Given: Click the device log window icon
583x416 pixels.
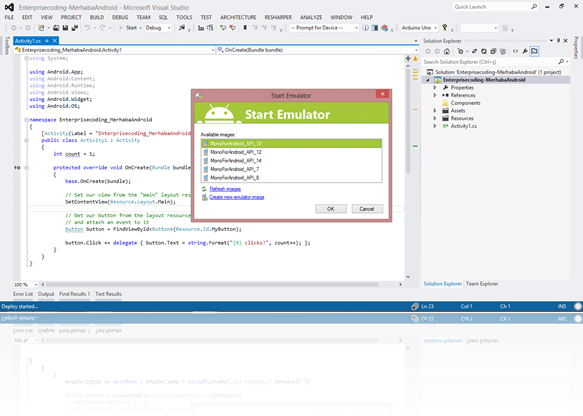Looking at the screenshot, I should pyautogui.click(x=375, y=28).
